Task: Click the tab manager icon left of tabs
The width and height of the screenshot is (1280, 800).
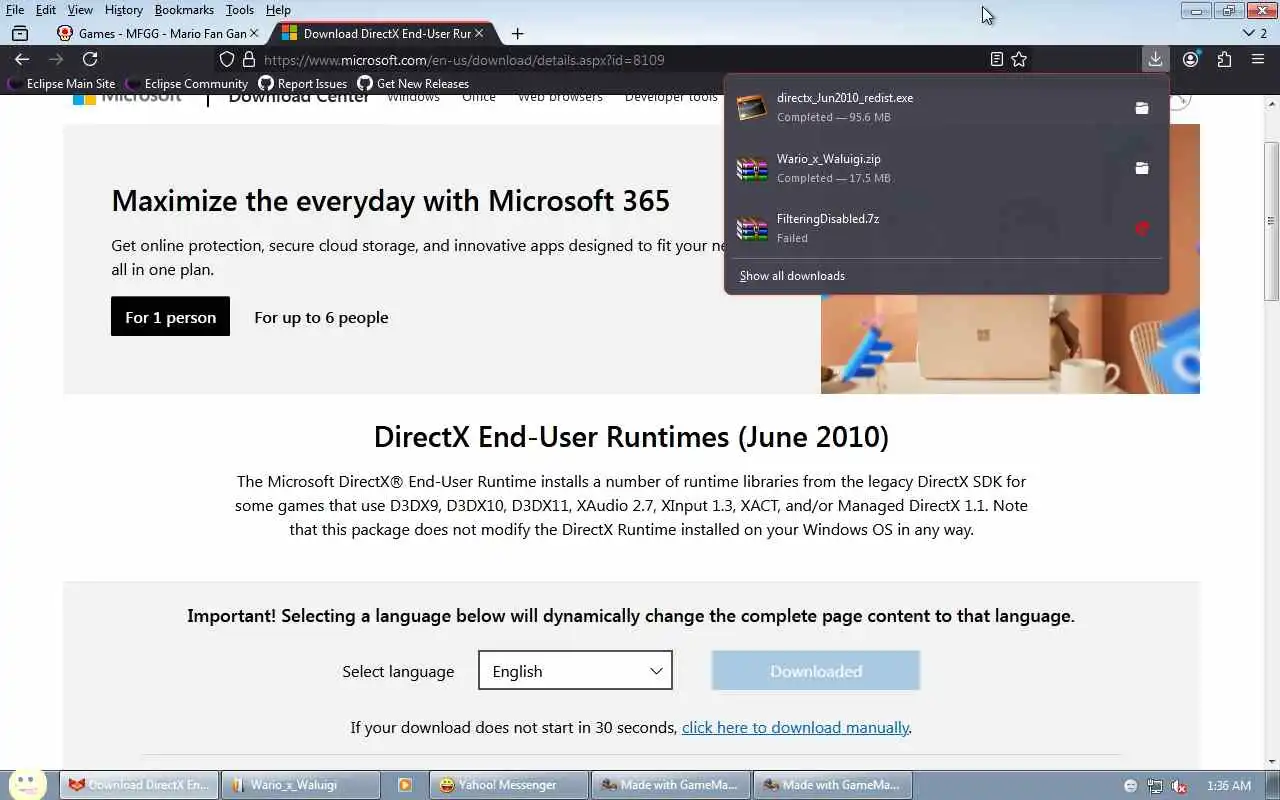Action: pos(20,33)
